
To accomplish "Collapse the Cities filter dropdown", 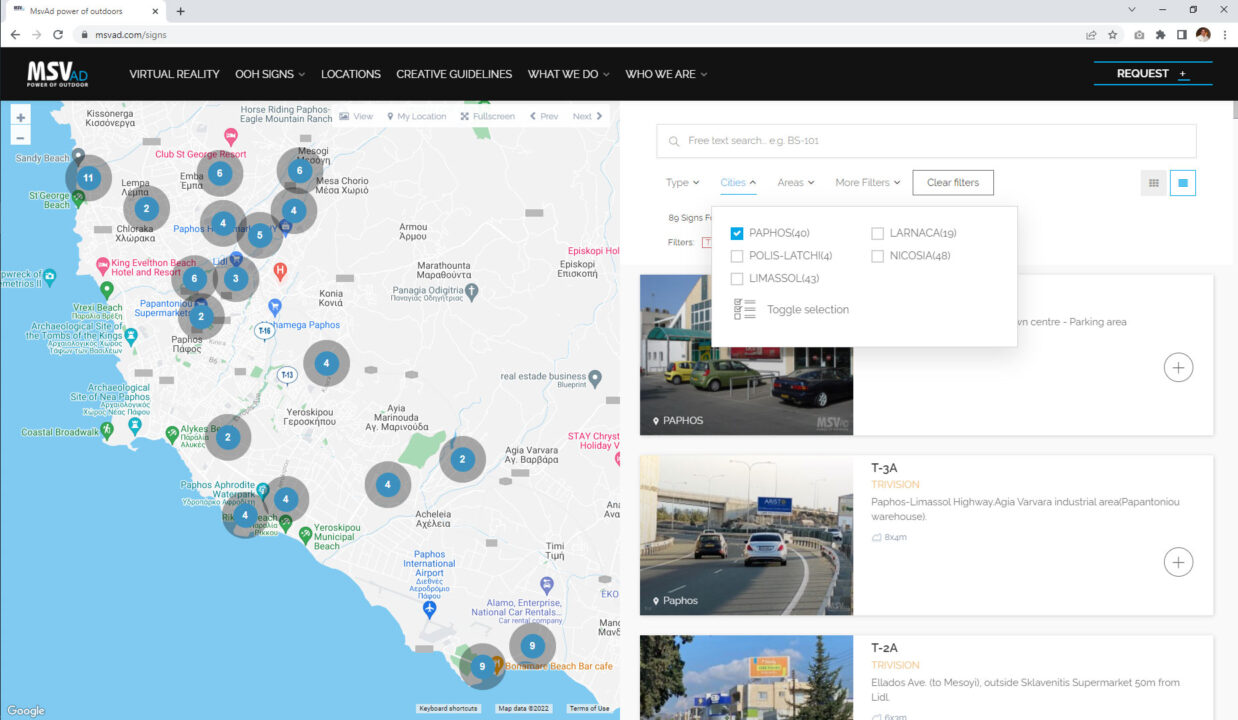I will [738, 183].
